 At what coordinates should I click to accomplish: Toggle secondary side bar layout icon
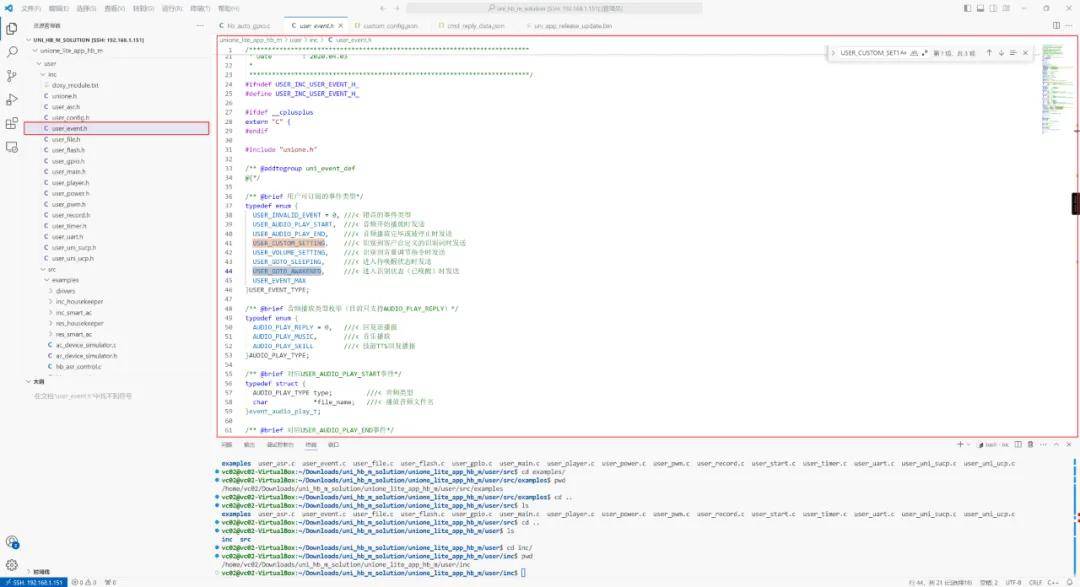click(x=993, y=8)
